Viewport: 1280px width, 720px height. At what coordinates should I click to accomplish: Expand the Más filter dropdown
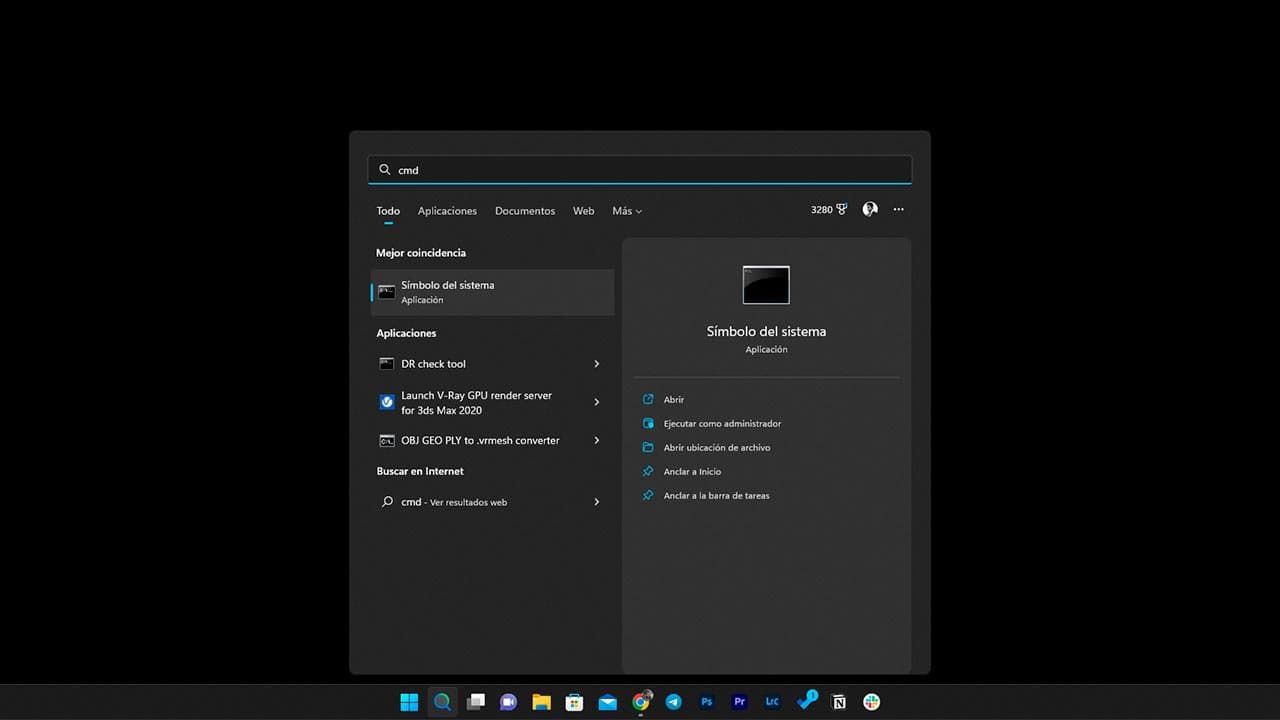[627, 211]
